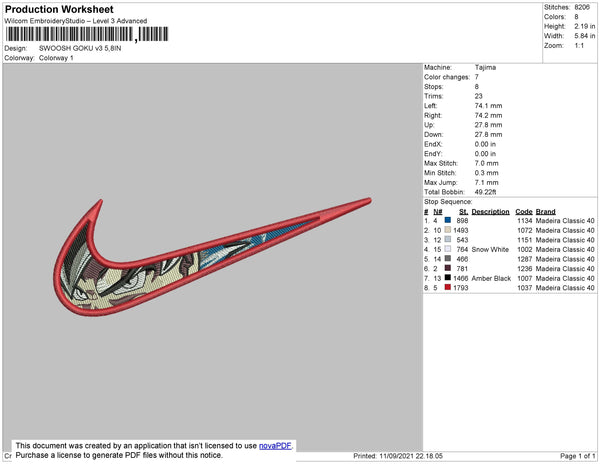Click code '1151' in stop 3 row

[525, 240]
